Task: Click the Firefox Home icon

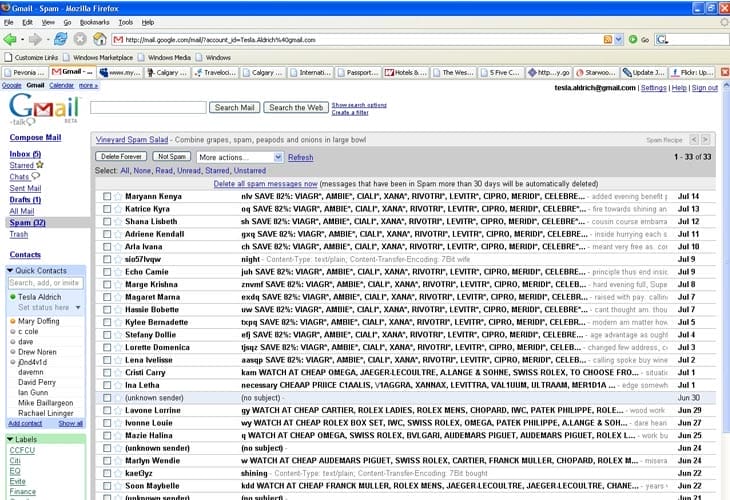Action: tap(98, 39)
